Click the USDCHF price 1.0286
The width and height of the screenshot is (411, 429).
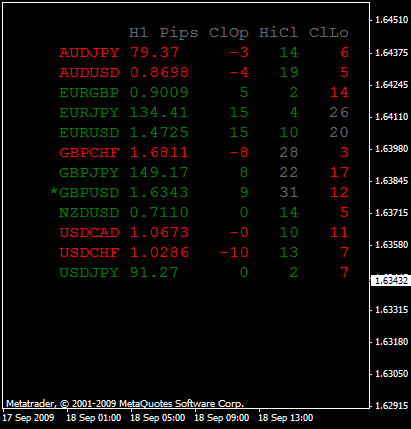pos(159,253)
